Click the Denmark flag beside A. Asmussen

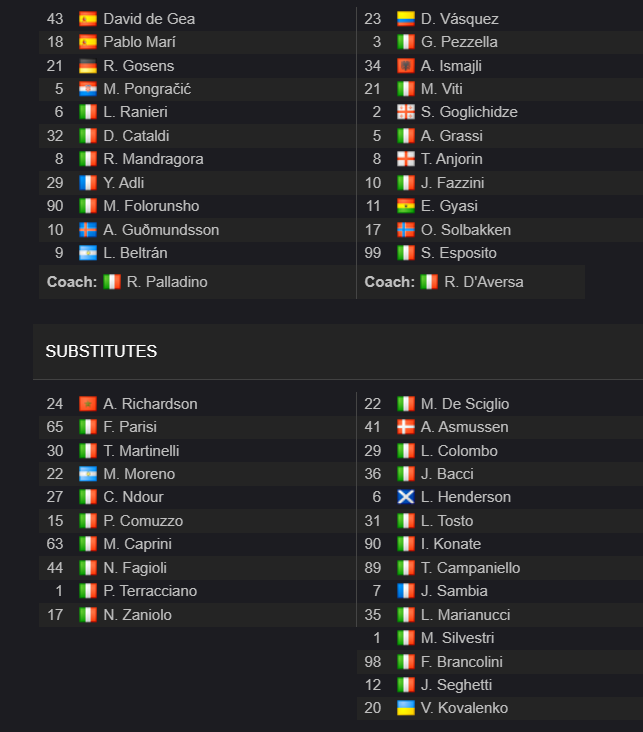406,427
